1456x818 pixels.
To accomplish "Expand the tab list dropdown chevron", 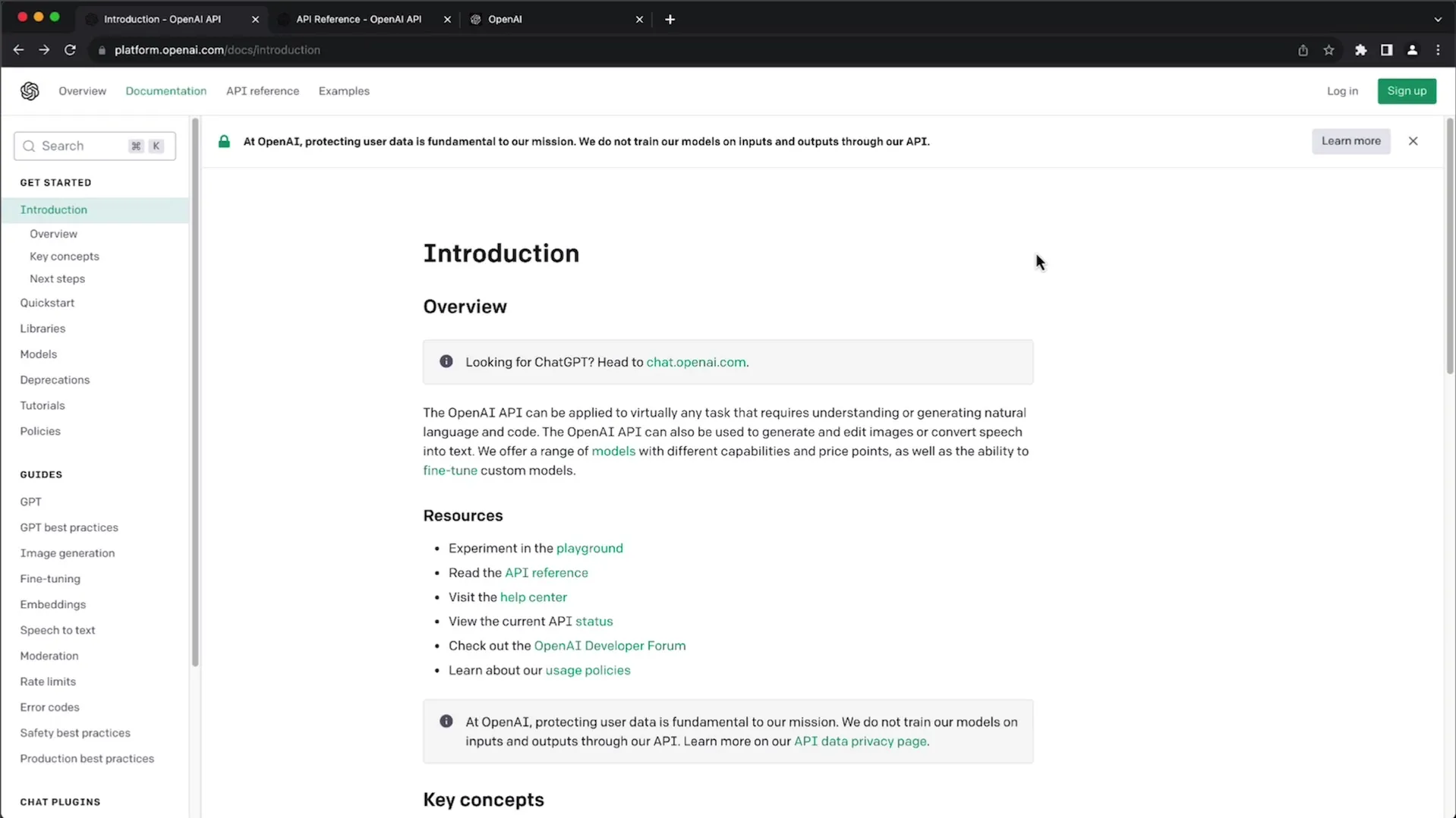I will point(1437,20).
